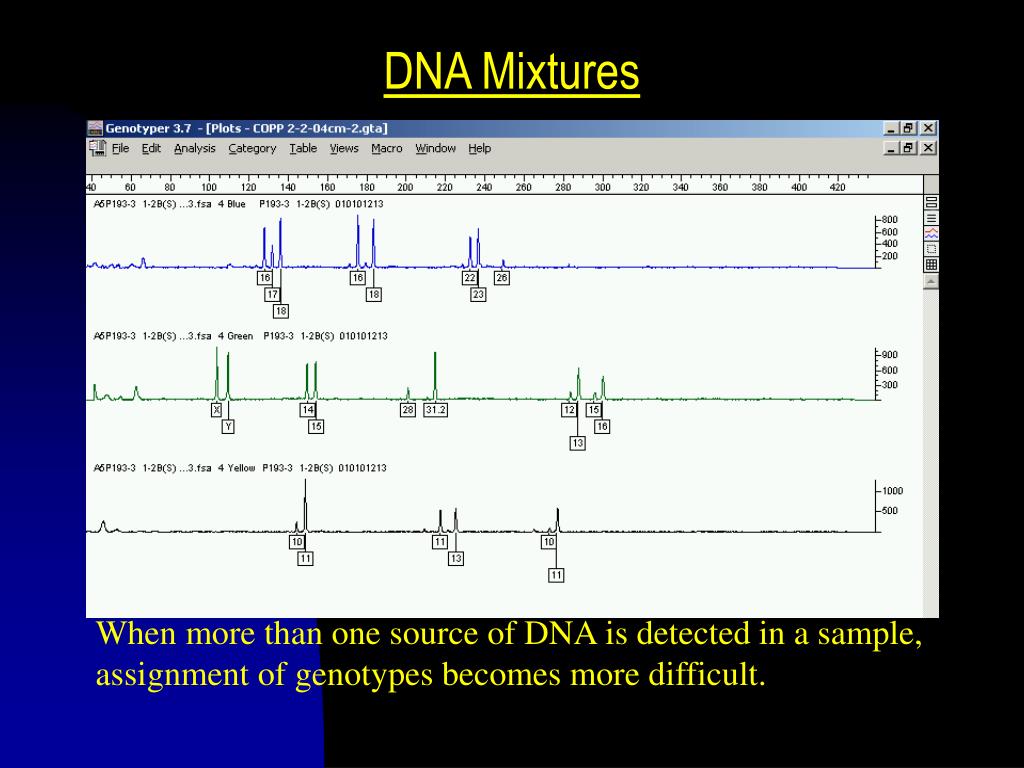Click the 300 mark on the top size ruler
This screenshot has width=1024, height=768.
point(602,187)
